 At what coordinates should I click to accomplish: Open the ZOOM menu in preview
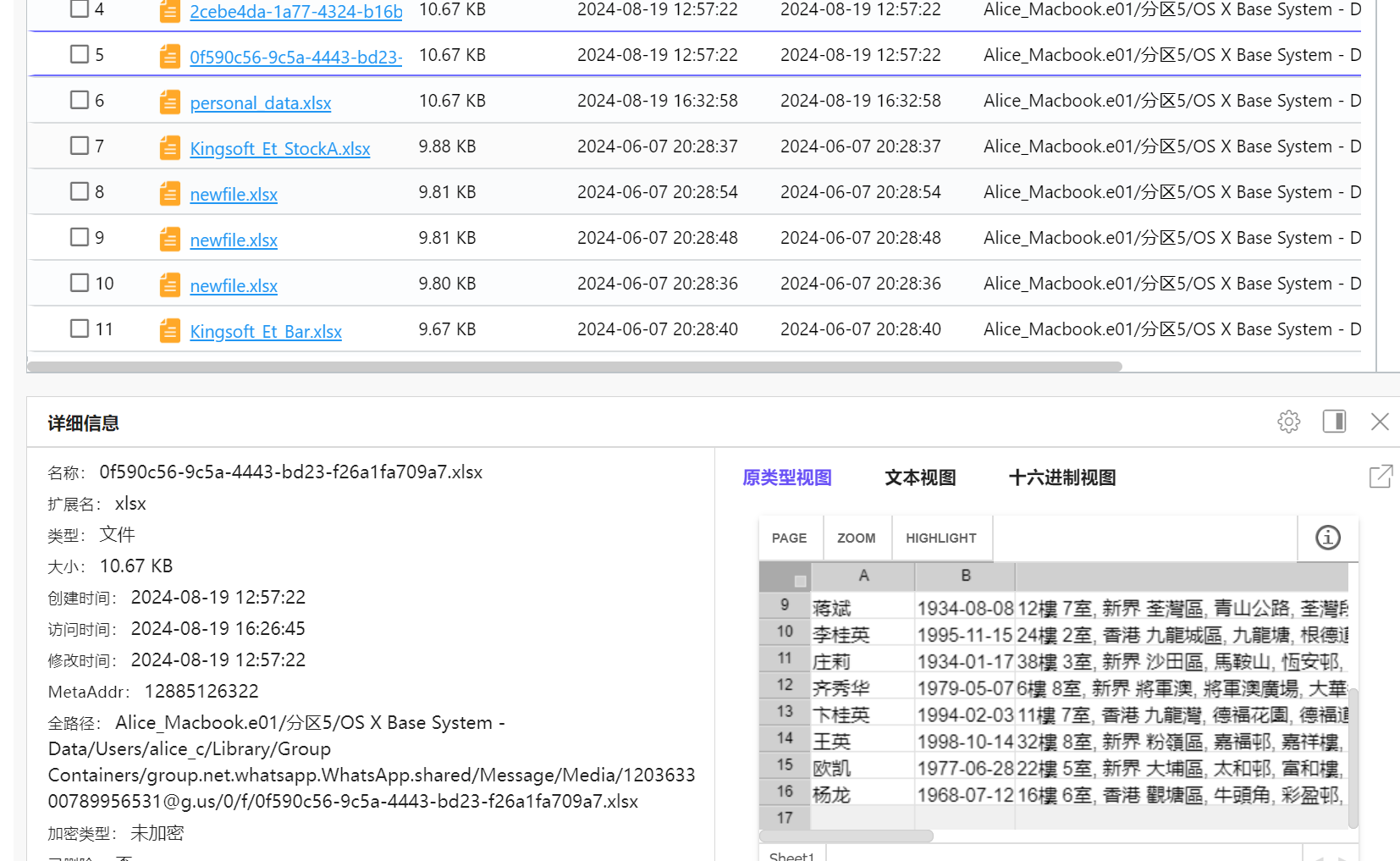857,538
